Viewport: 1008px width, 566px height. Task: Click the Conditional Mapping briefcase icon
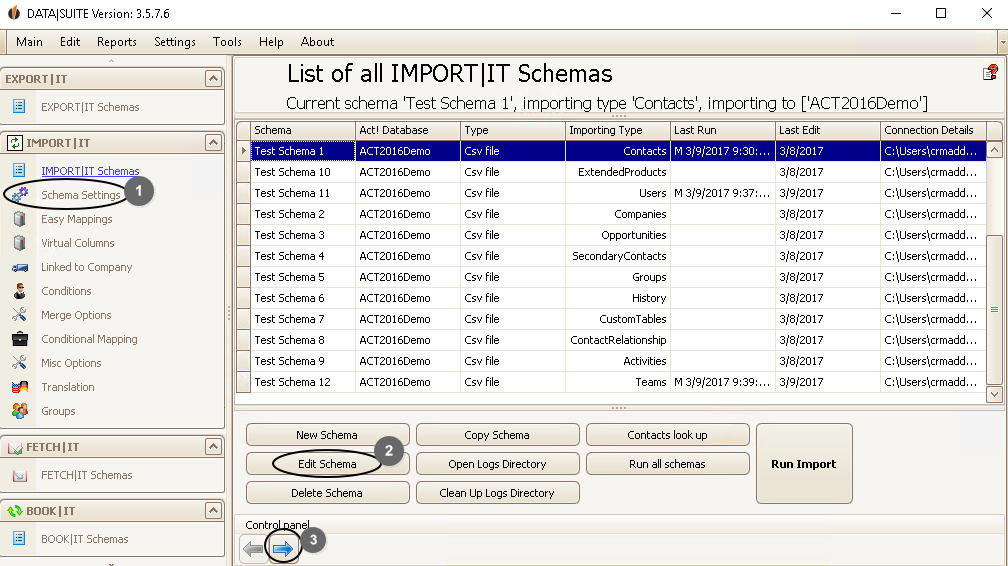point(20,338)
